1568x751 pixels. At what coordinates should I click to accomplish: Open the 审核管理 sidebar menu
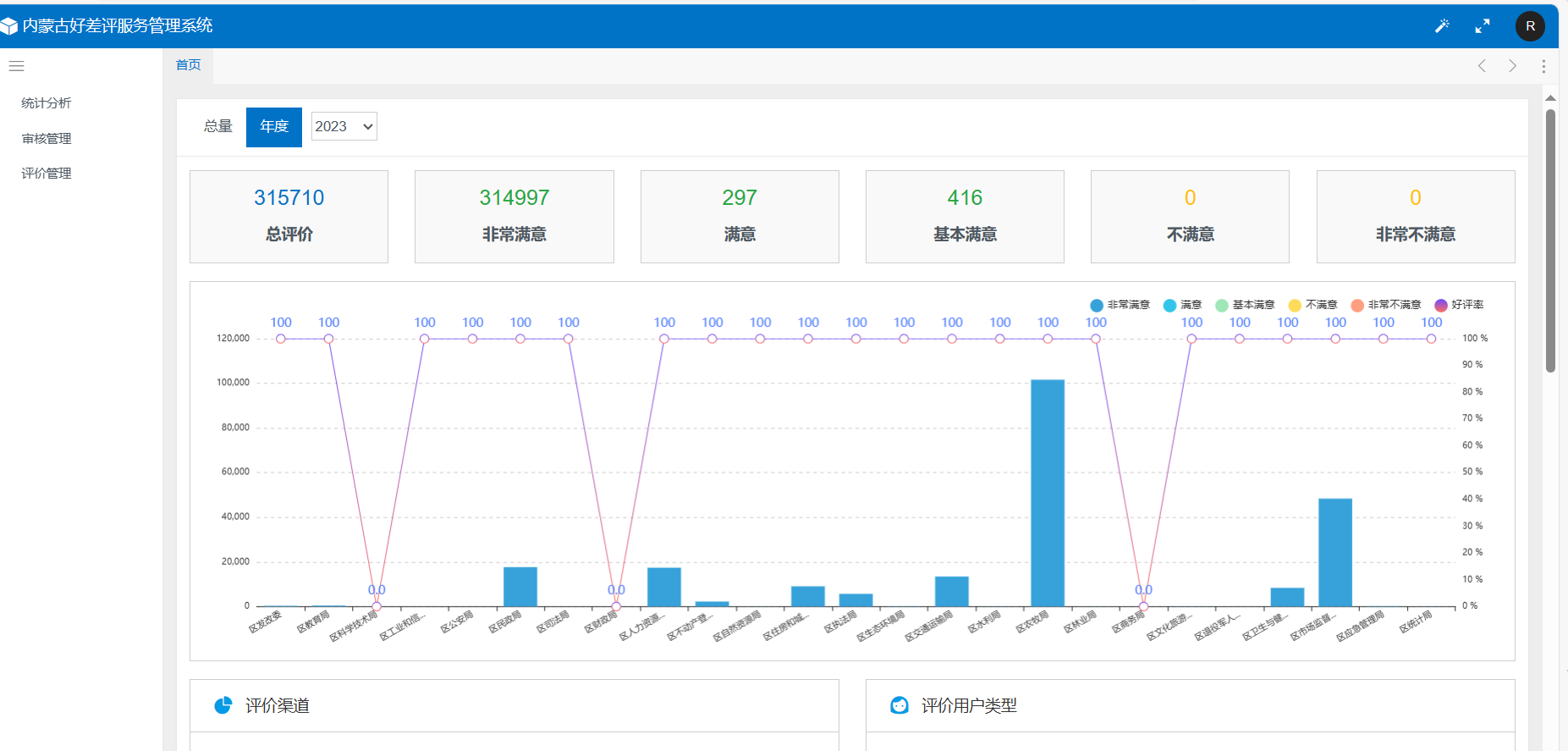(x=47, y=139)
